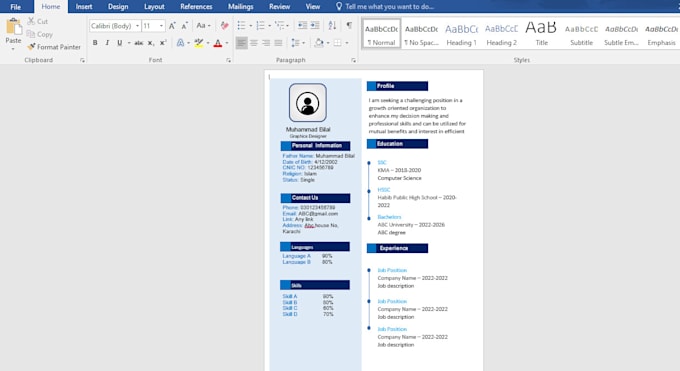Screen dimensions: 680x371
Task: Apply the Title style
Action: (541, 34)
